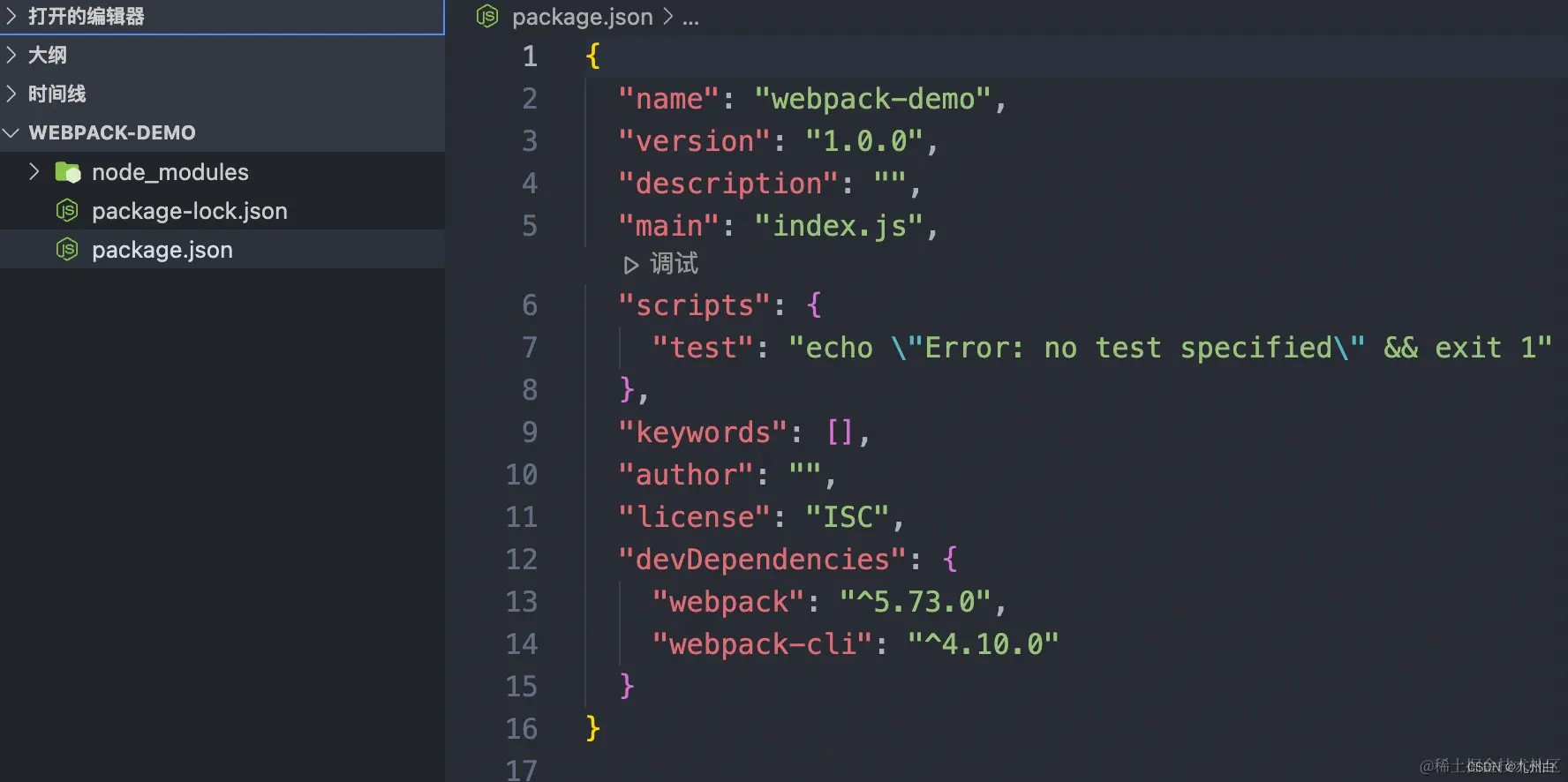Click the "1.0.0" version value

[864, 141]
